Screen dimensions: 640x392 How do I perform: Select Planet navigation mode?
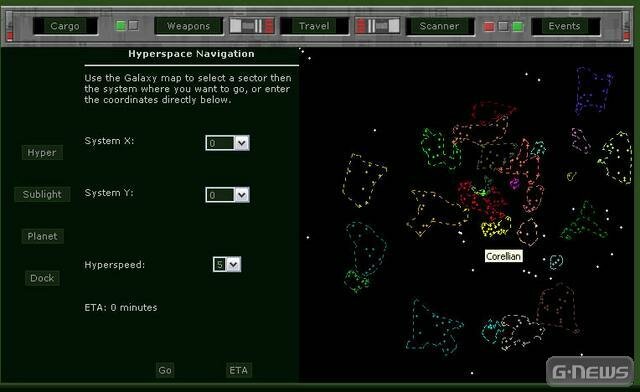pyautogui.click(x=42, y=236)
